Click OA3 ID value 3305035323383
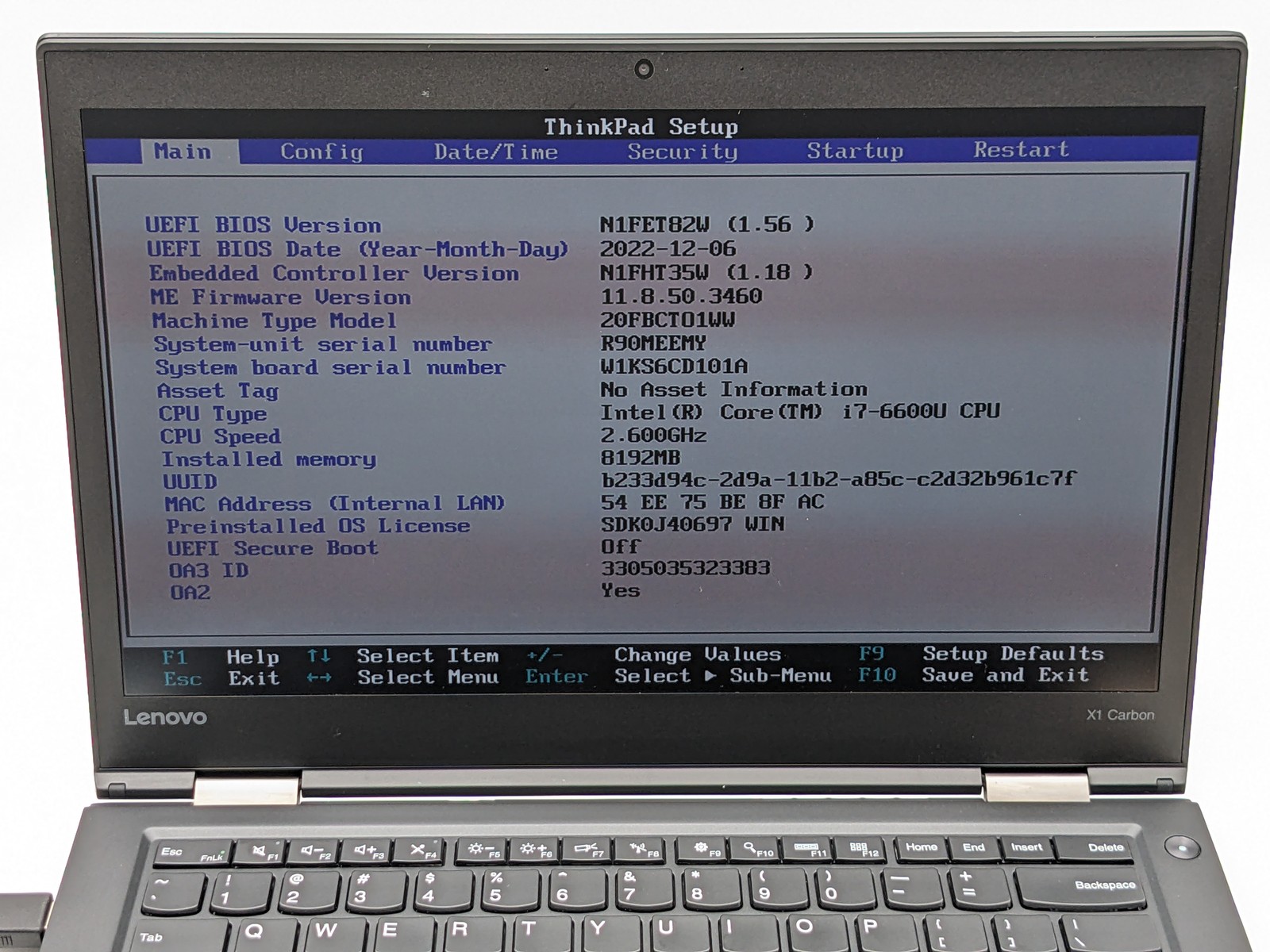This screenshot has width=1270, height=952. click(686, 568)
